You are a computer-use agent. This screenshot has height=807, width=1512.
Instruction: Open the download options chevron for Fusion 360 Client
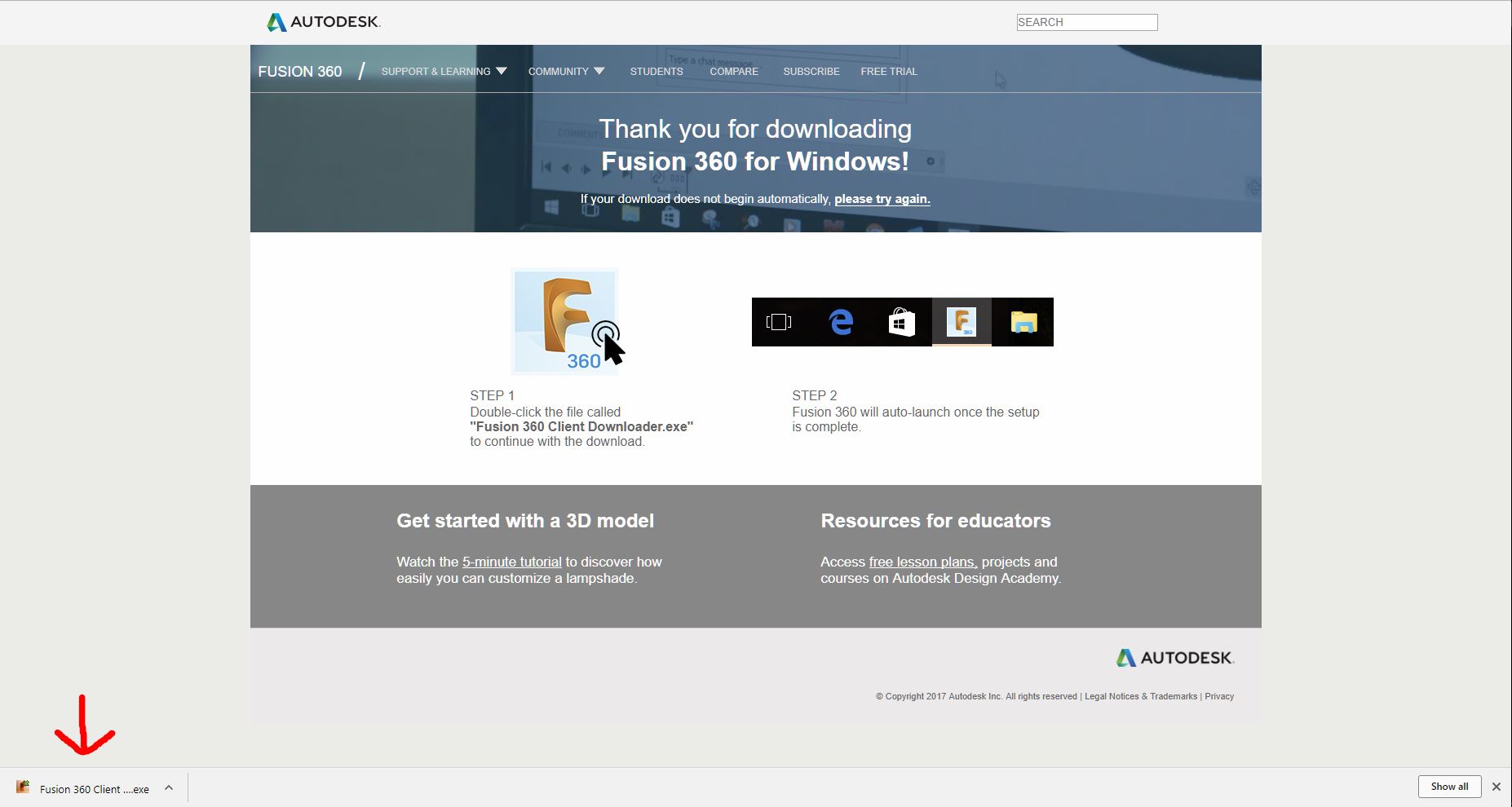pos(169,788)
